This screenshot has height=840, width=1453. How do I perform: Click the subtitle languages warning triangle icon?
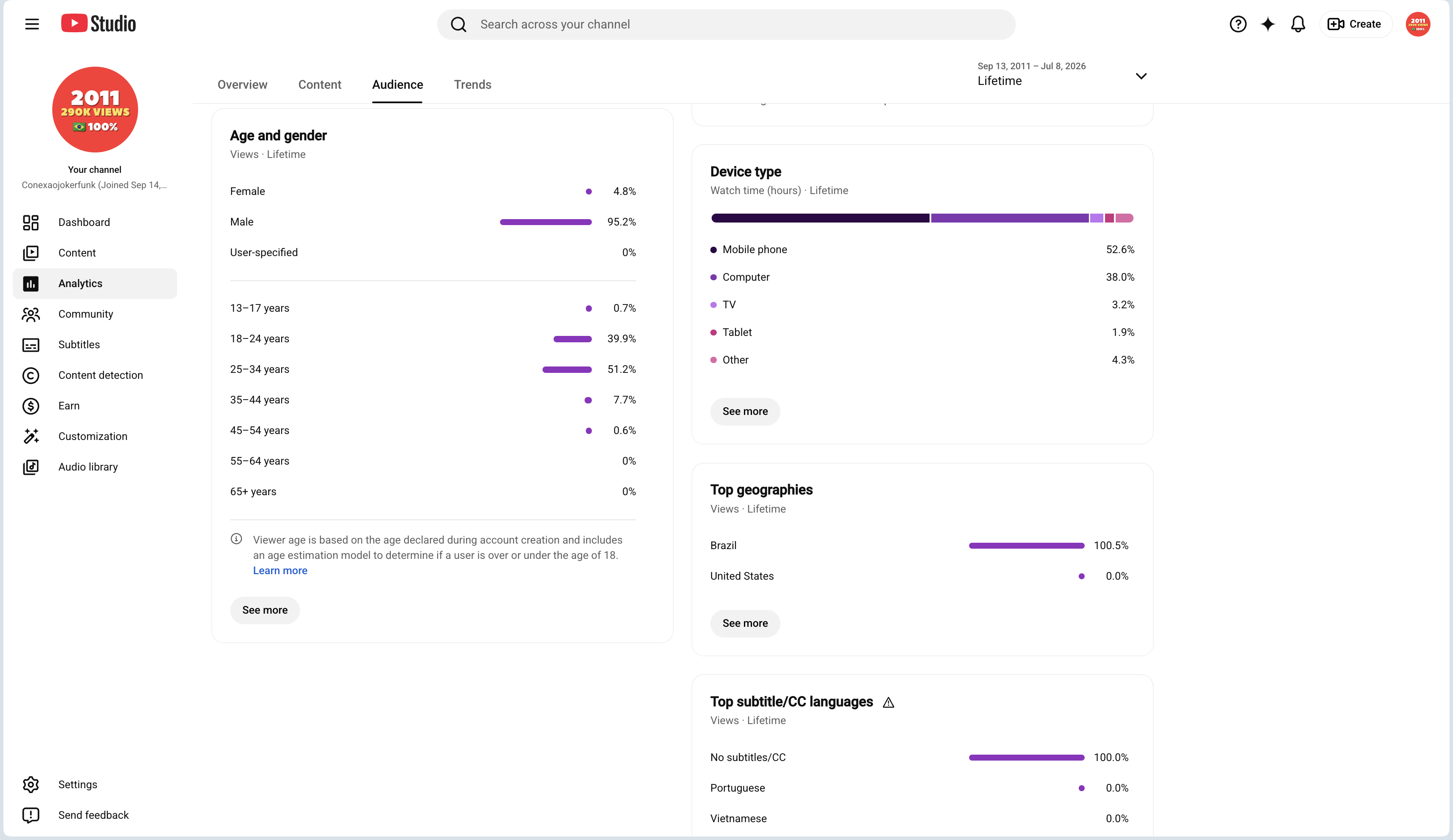(x=888, y=703)
